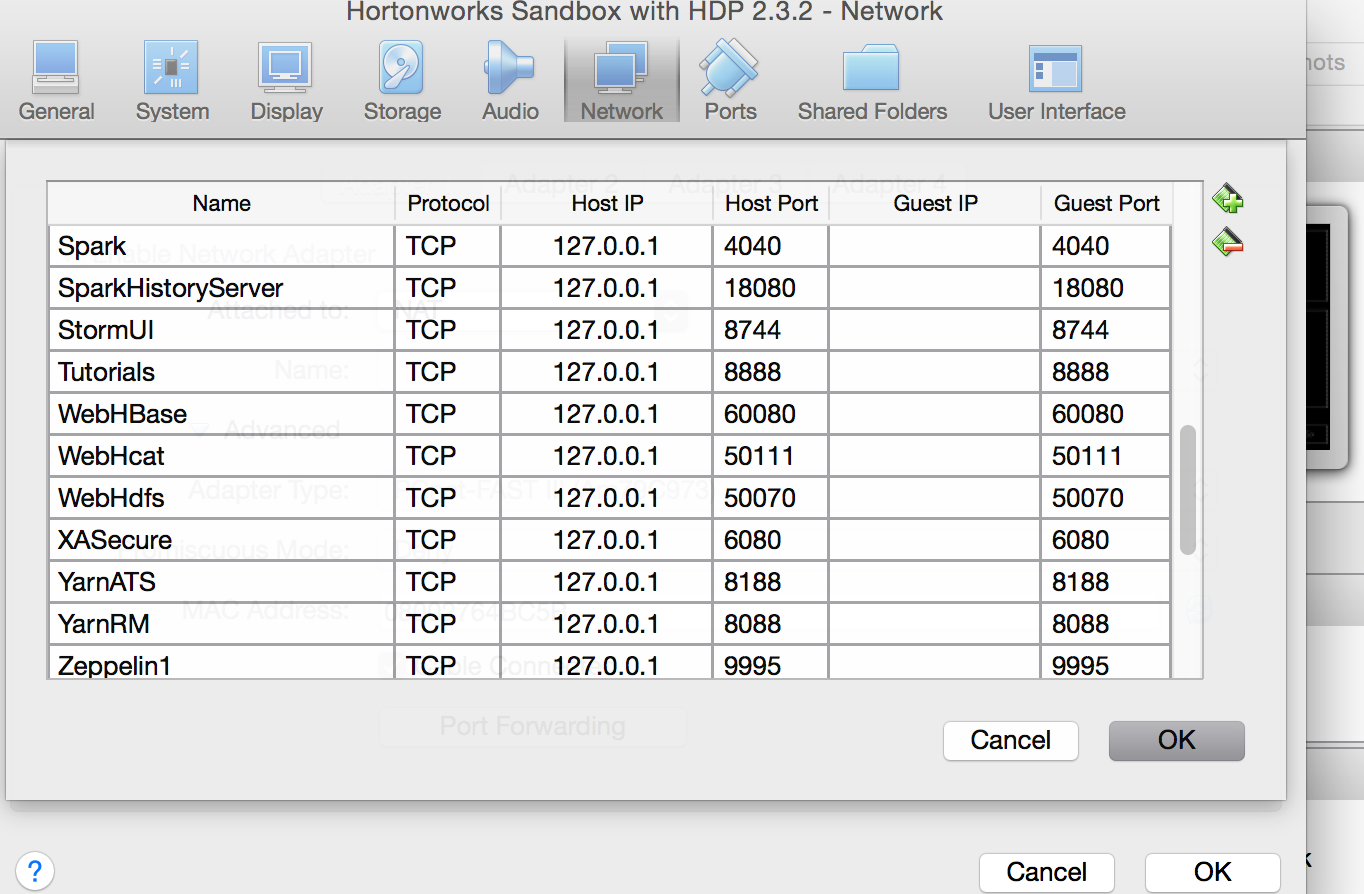Open the Display settings panel

286,80
